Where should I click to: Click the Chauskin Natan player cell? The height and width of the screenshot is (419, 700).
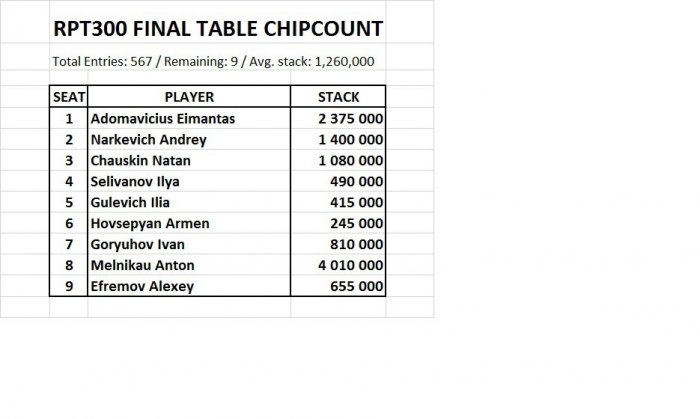pyautogui.click(x=141, y=160)
